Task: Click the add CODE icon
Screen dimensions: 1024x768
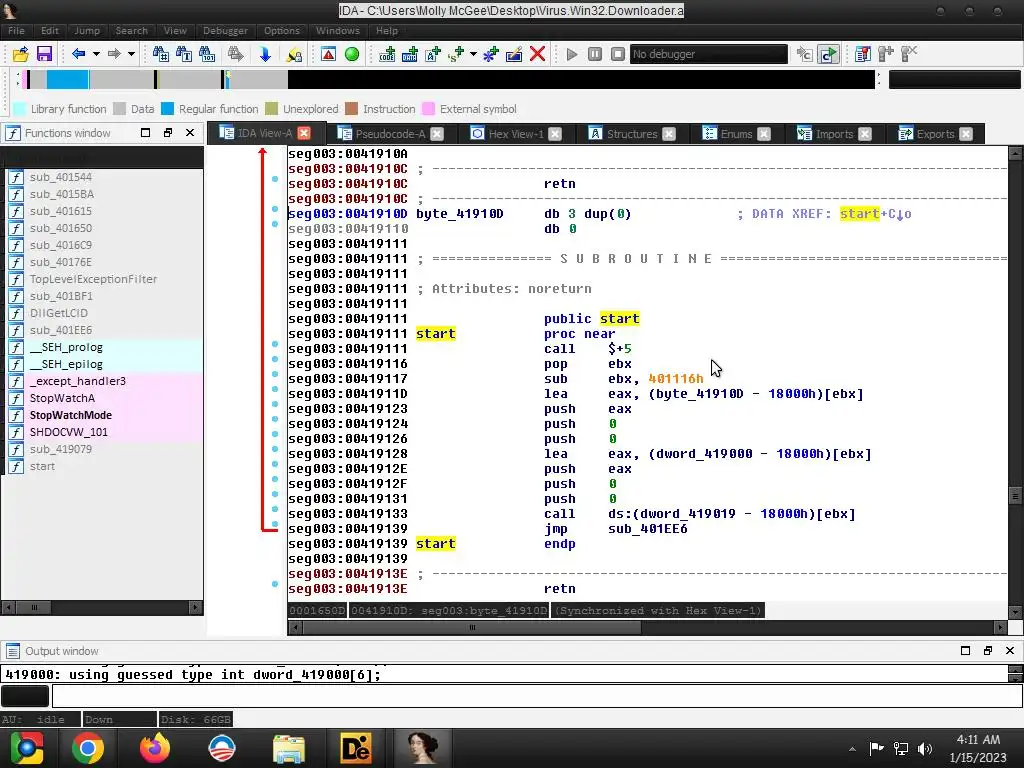Action: 387,54
